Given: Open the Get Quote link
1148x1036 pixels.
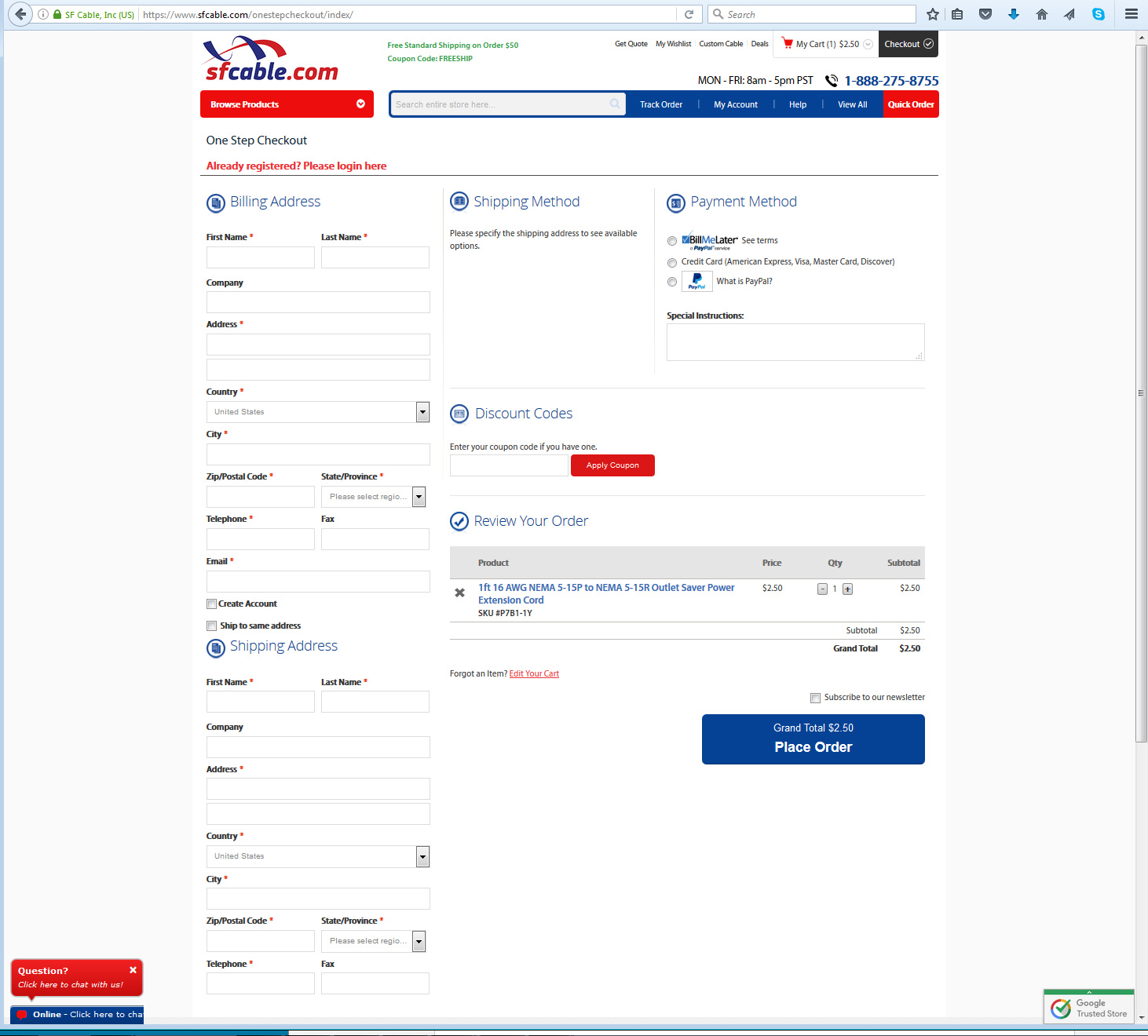Looking at the screenshot, I should click(631, 44).
